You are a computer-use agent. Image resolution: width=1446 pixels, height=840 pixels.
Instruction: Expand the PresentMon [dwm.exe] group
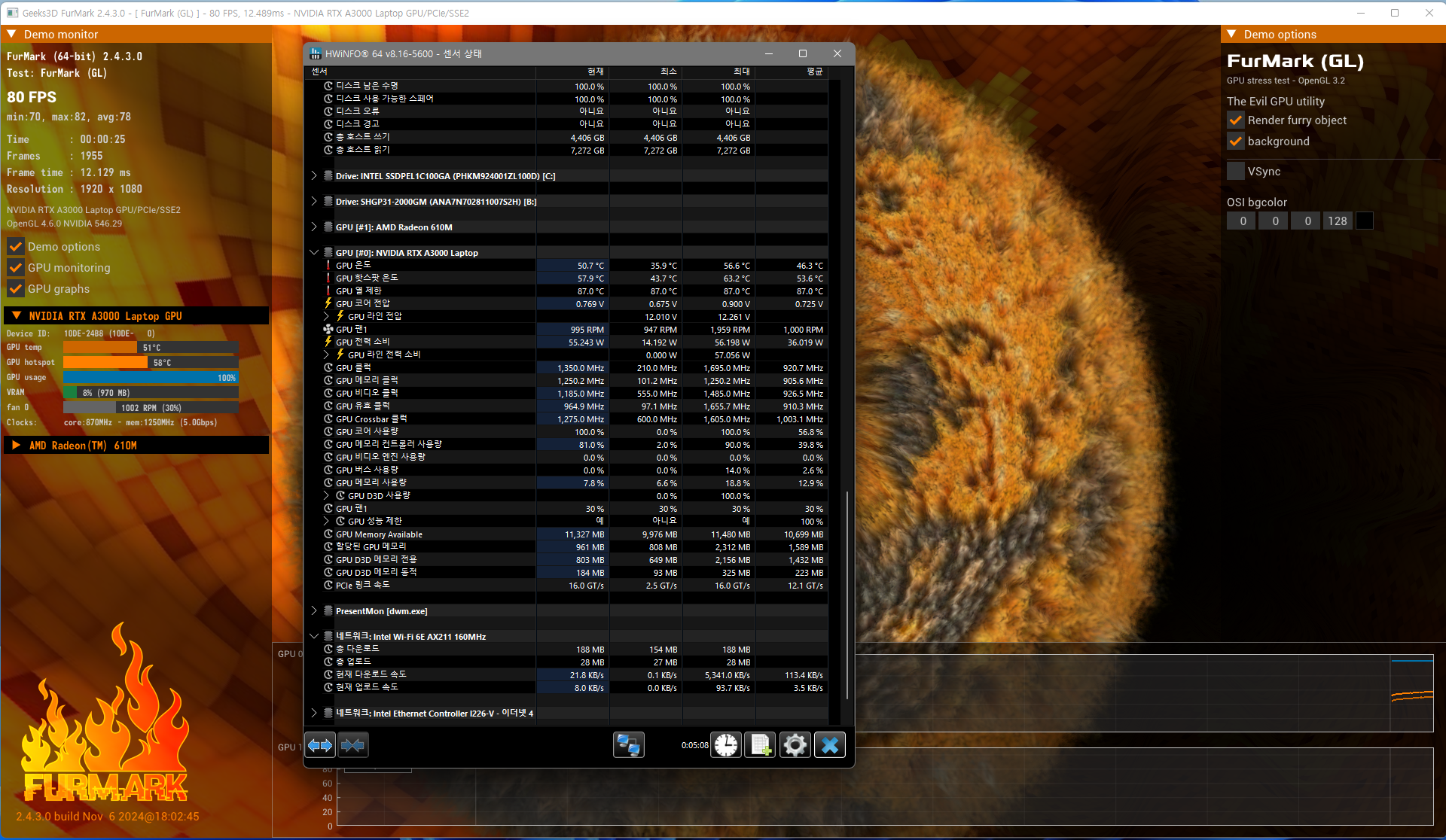click(314, 611)
